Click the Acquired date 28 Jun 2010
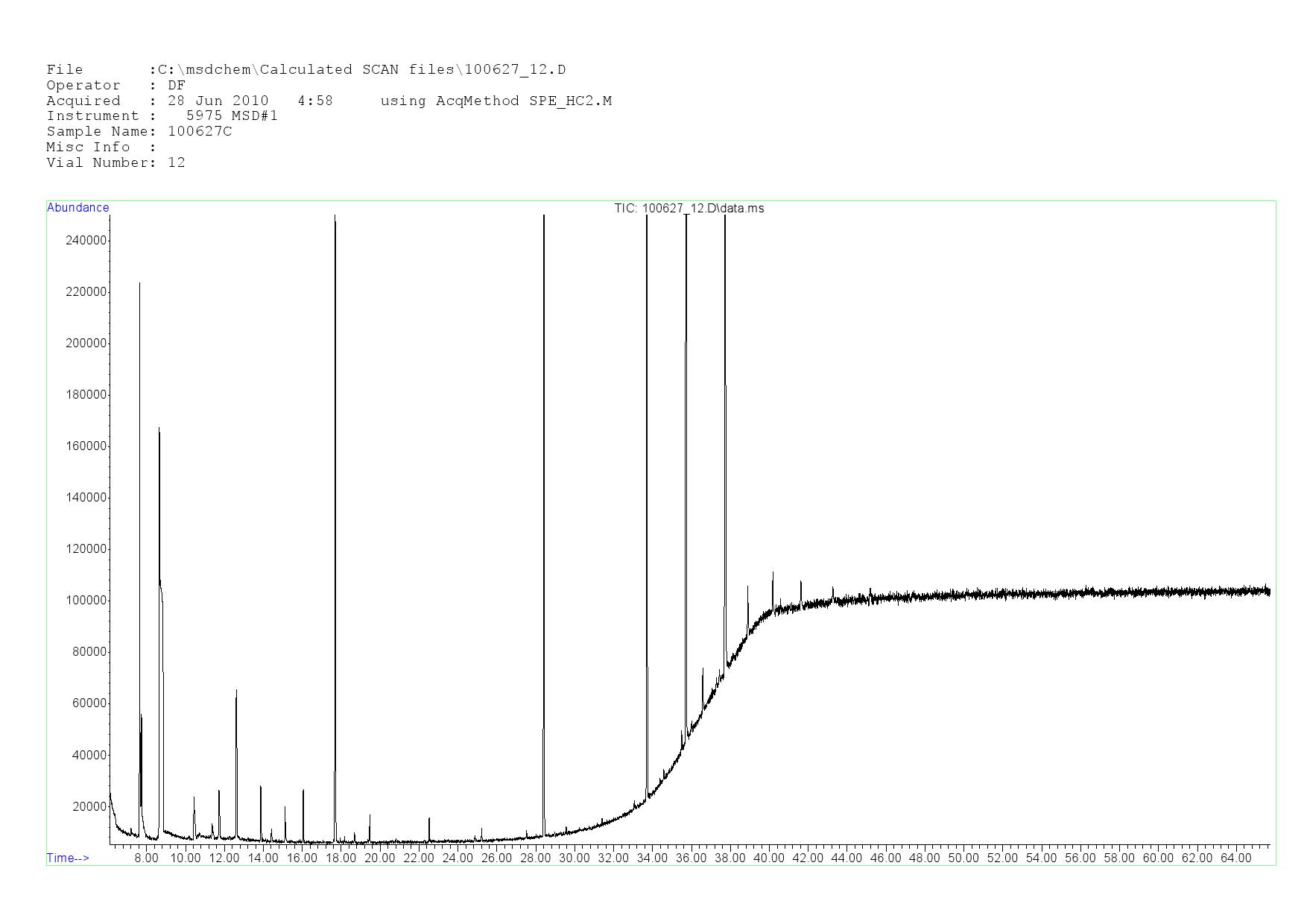The height and width of the screenshot is (924, 1307). [x=218, y=101]
